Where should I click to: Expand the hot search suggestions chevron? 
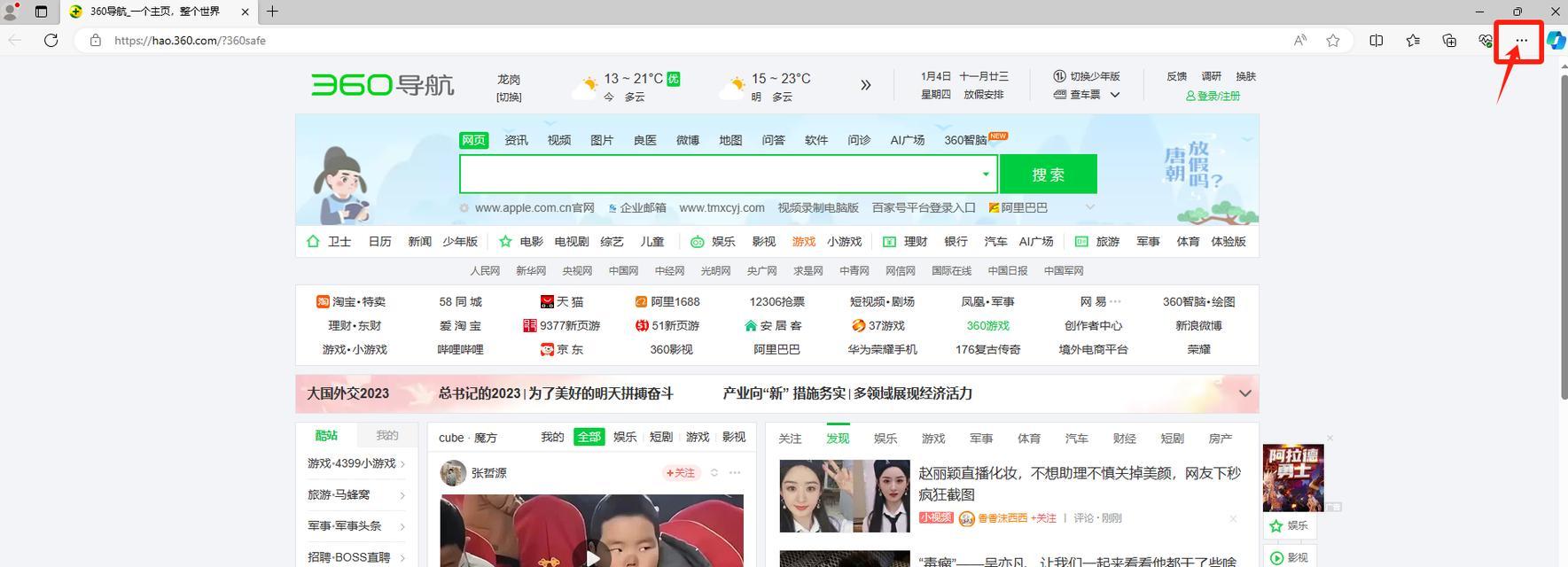[1090, 207]
